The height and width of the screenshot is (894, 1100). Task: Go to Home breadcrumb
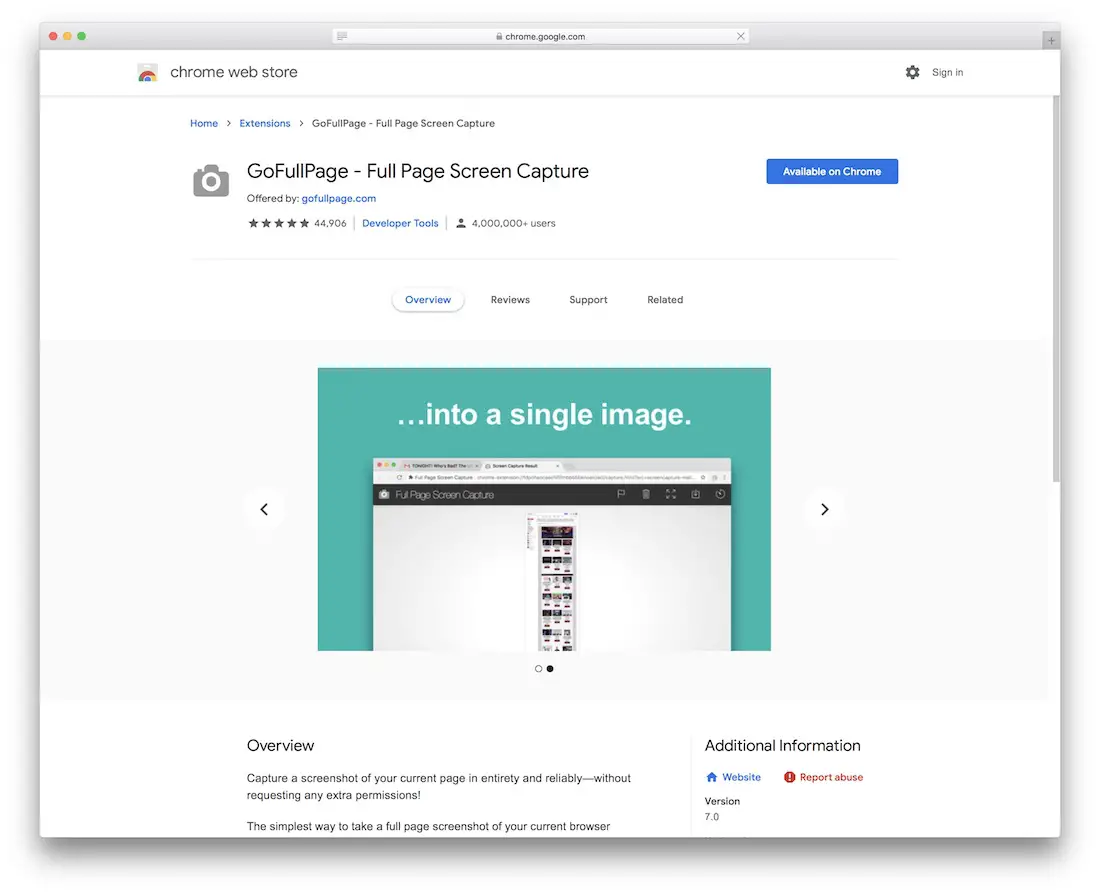point(204,123)
